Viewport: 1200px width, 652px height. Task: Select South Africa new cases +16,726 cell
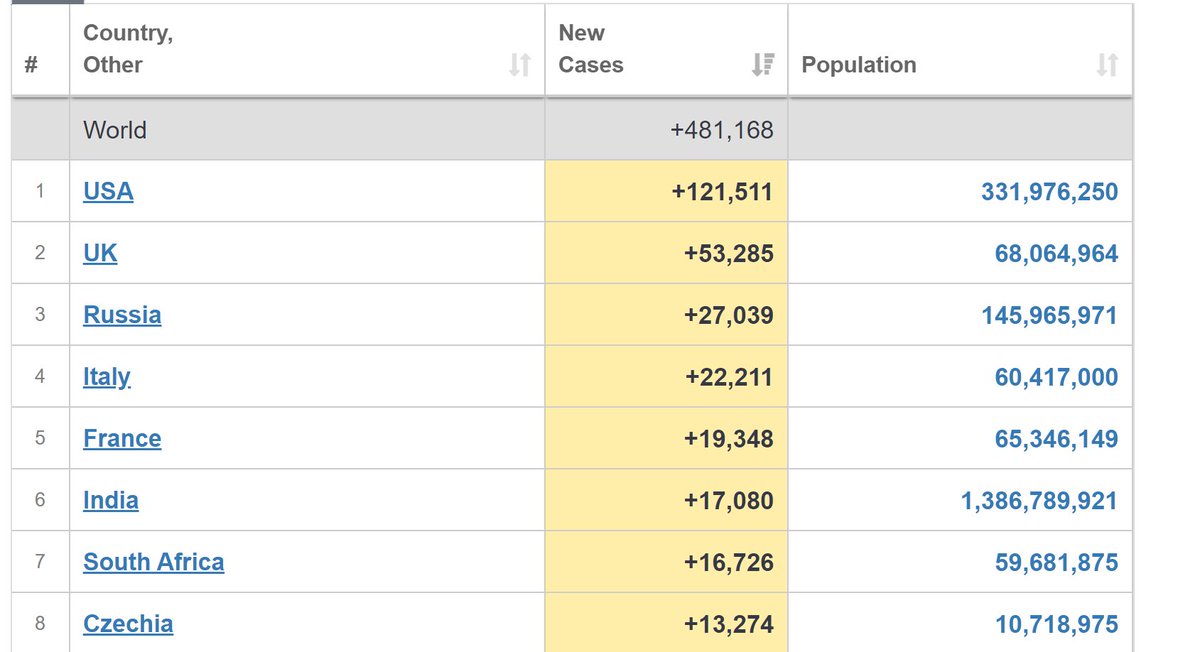tap(666, 562)
